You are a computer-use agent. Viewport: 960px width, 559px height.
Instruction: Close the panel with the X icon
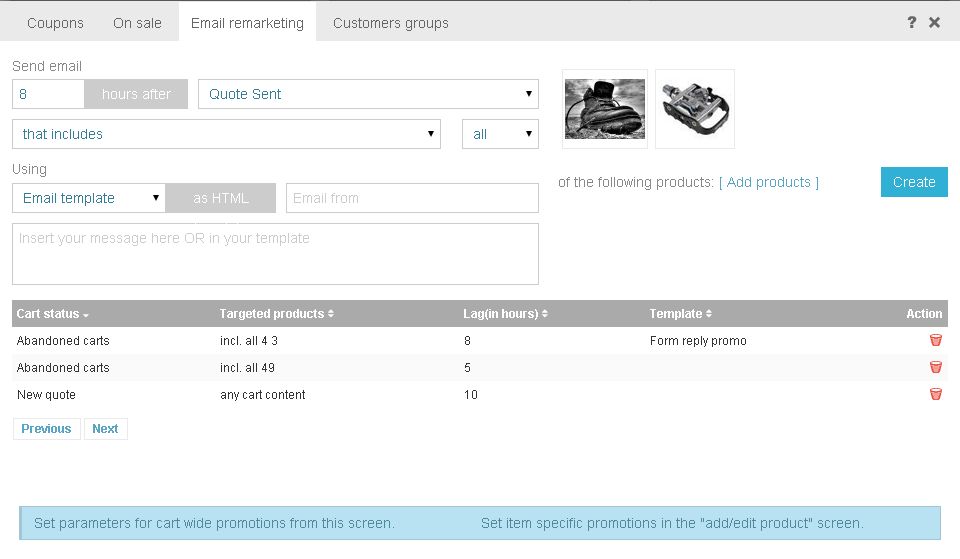[x=934, y=22]
